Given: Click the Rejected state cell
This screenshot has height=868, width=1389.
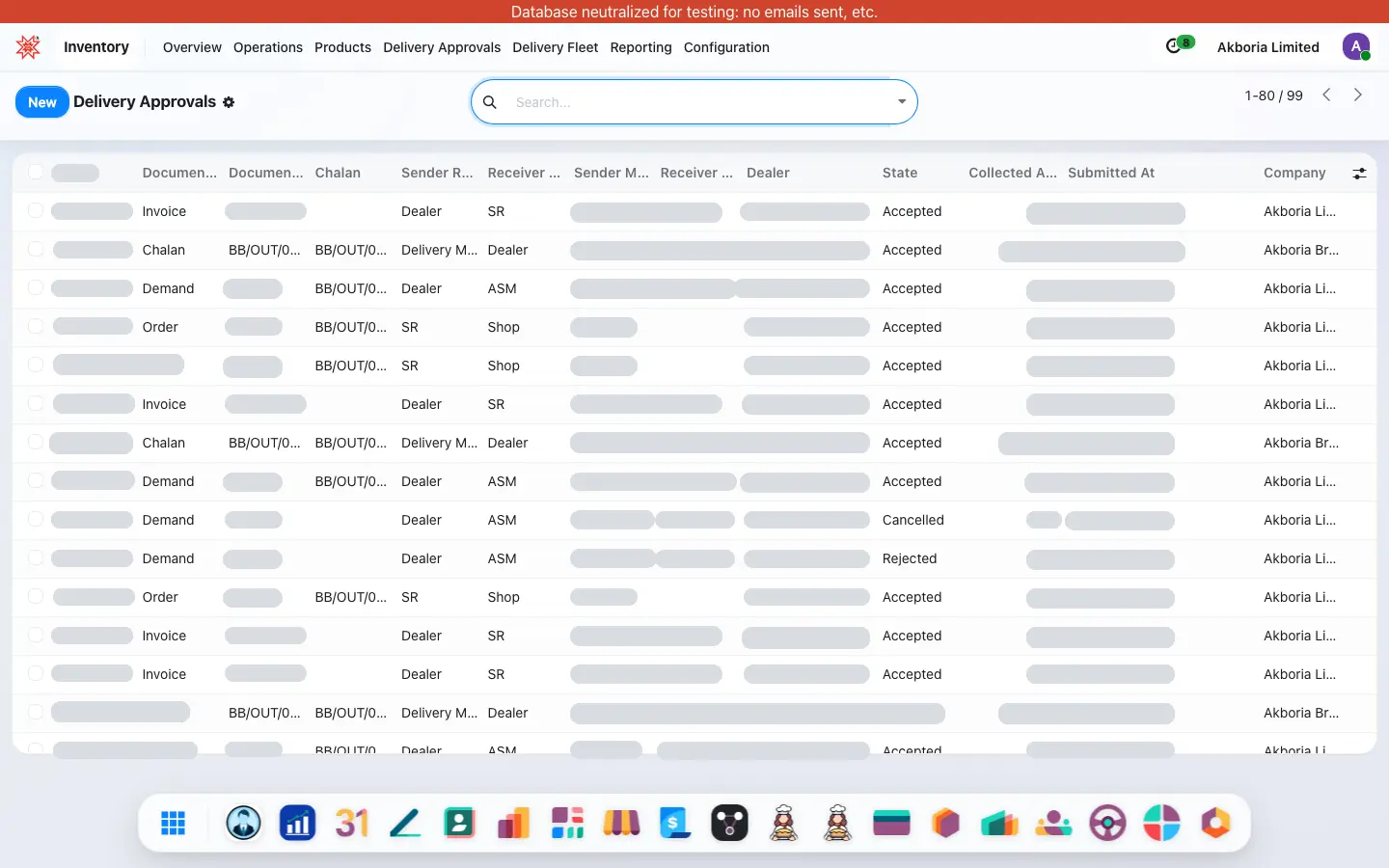Looking at the screenshot, I should click(910, 558).
